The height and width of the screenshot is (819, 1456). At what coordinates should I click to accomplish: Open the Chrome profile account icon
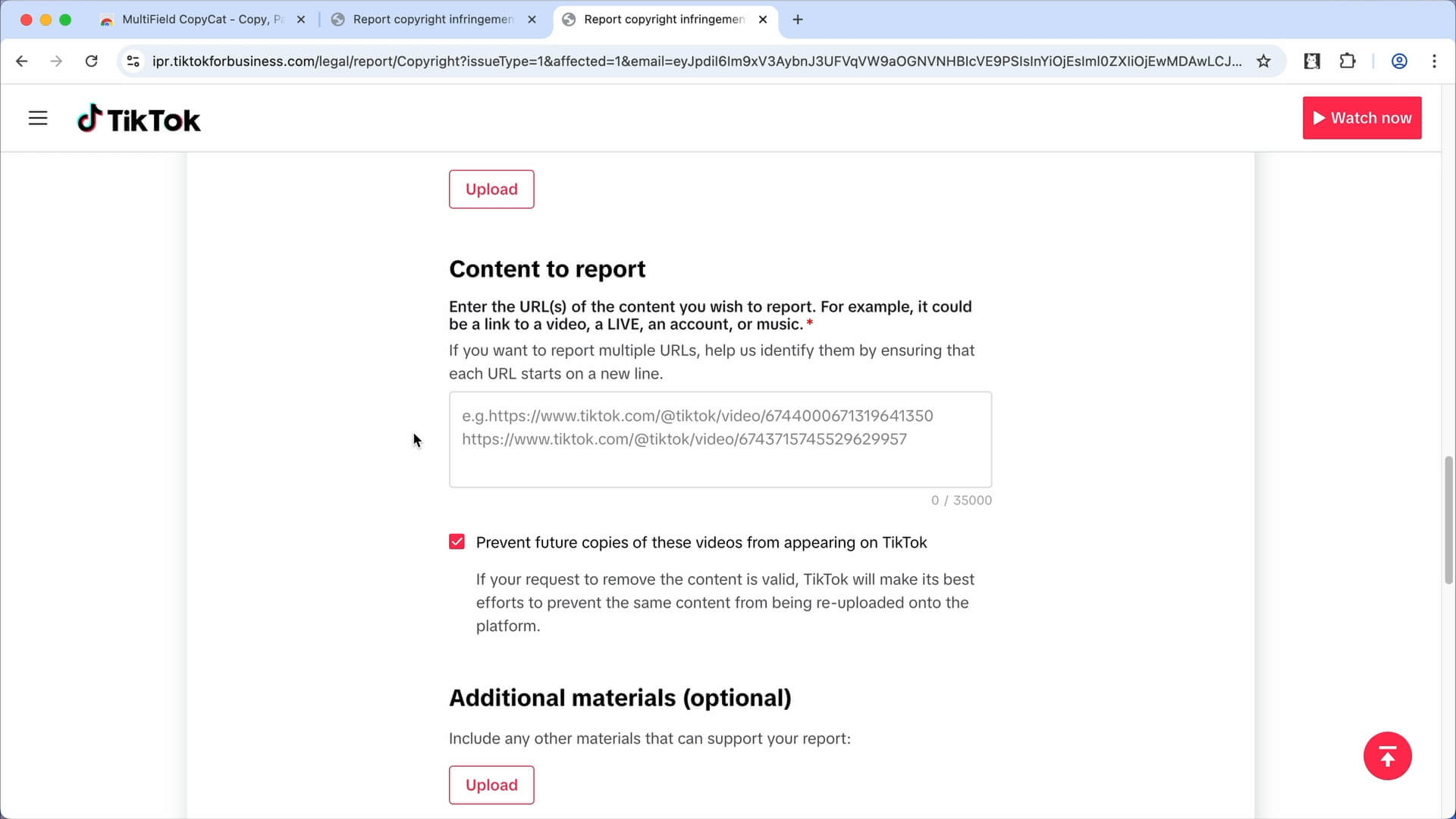(1399, 61)
